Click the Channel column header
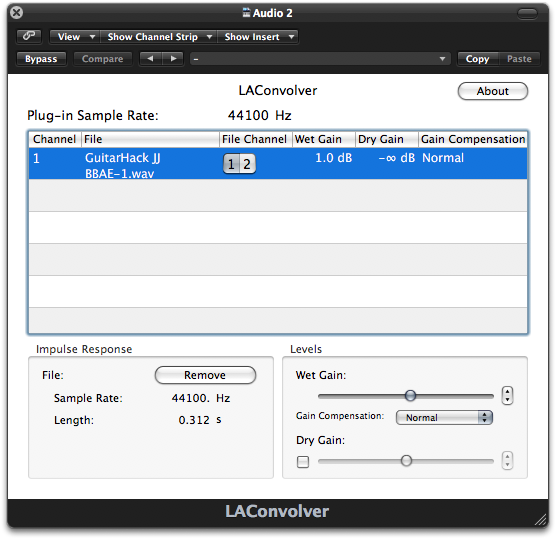The height and width of the screenshot is (539, 556). click(55, 139)
